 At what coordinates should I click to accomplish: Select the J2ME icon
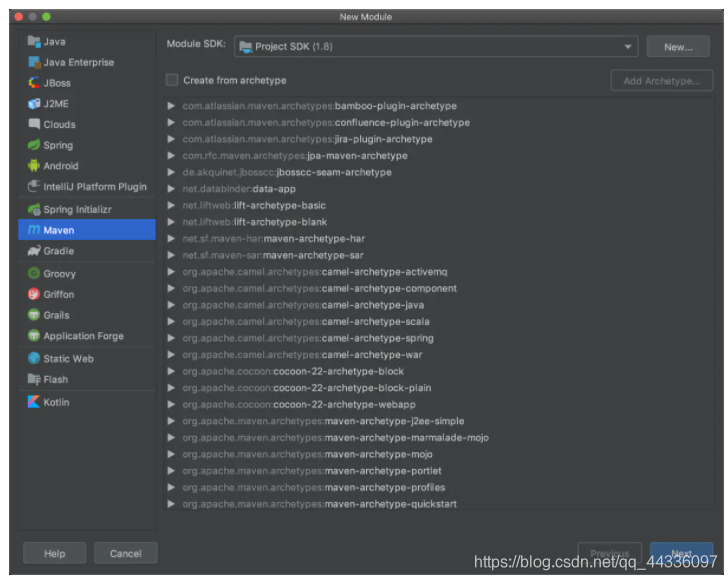click(x=34, y=104)
